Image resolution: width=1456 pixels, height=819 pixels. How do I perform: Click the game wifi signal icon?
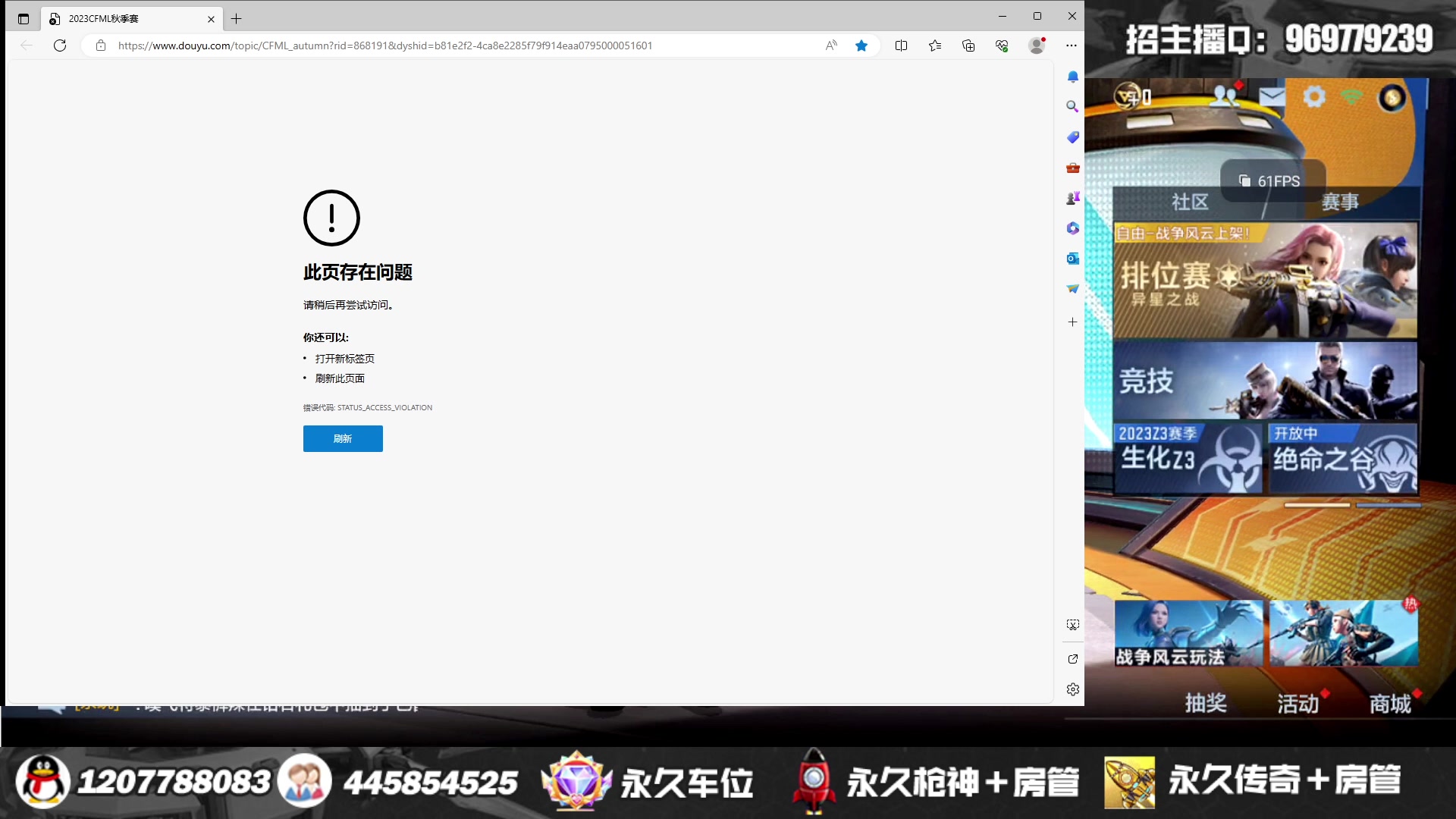click(1351, 96)
